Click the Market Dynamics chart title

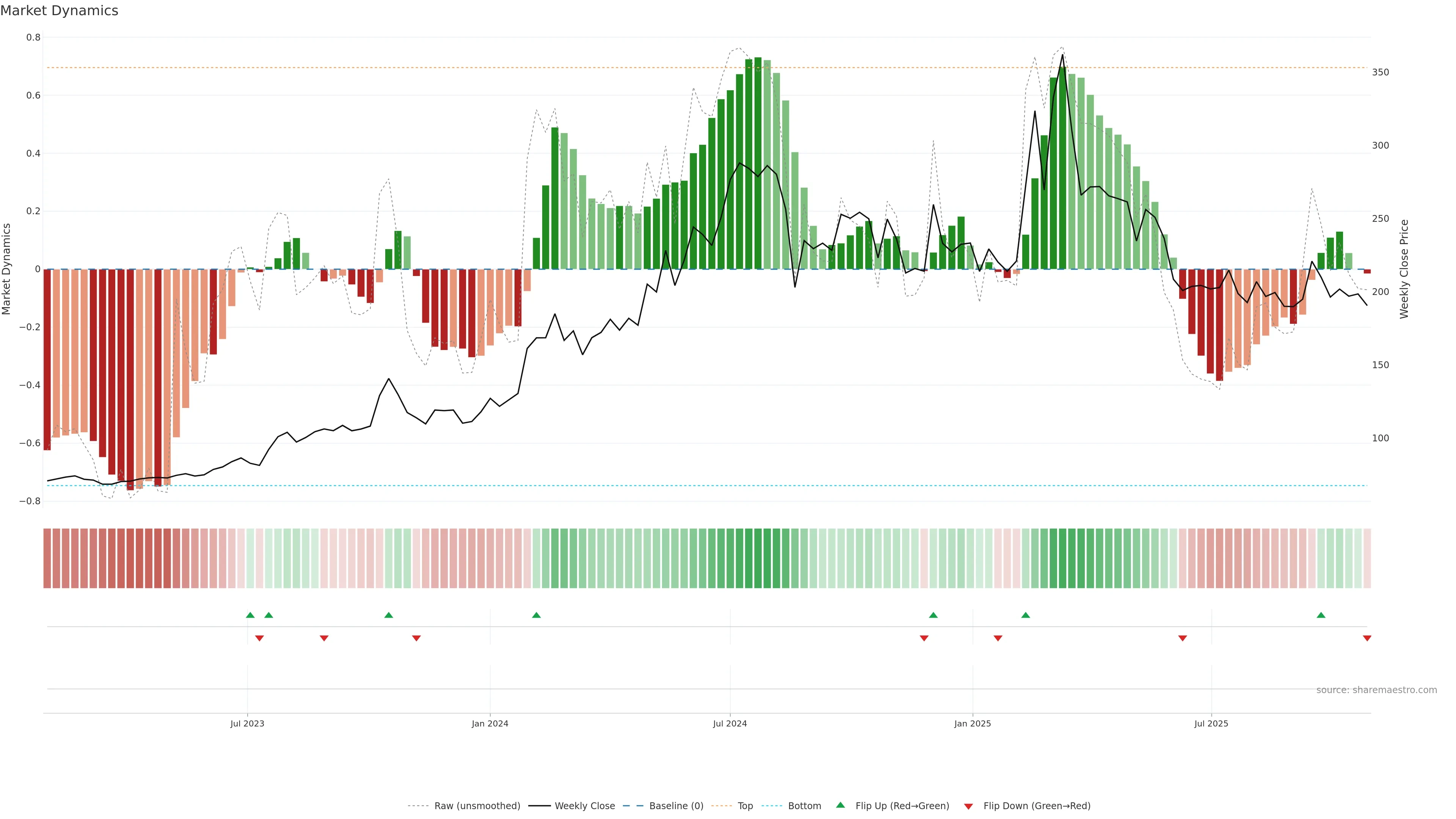[x=60, y=11]
